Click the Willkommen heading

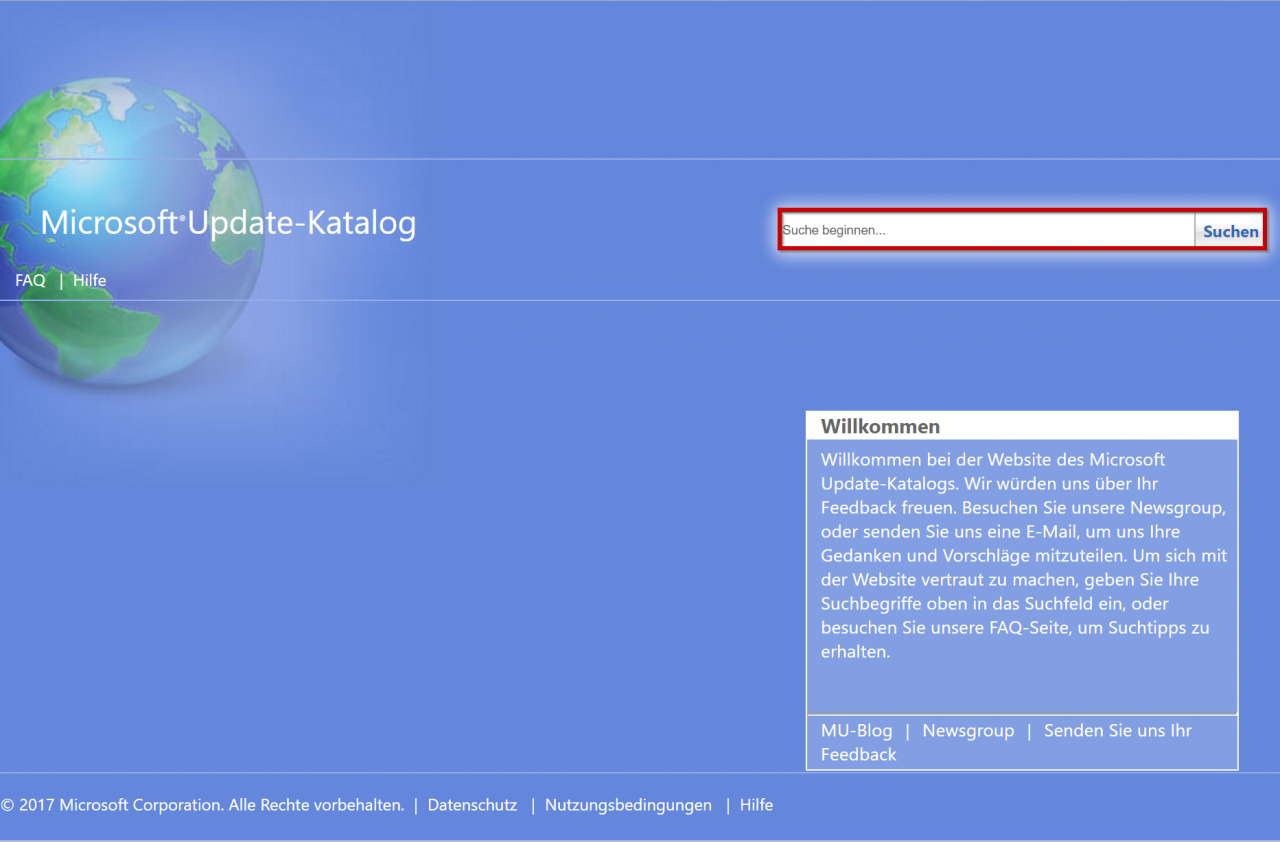click(880, 427)
